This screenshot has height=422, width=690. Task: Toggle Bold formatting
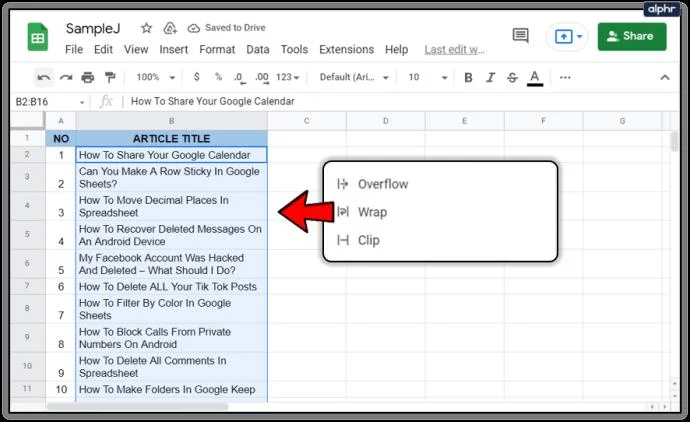468,77
